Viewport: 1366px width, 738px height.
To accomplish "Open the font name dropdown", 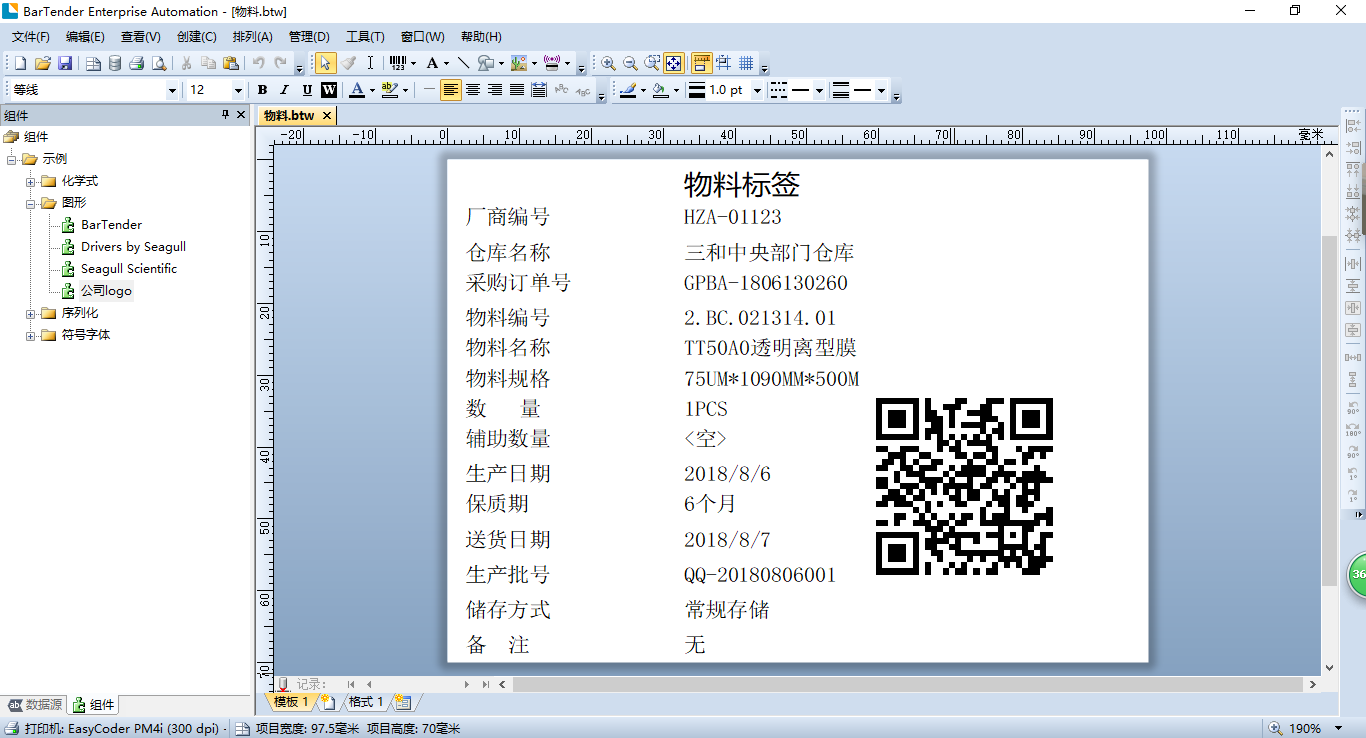I will (172, 90).
